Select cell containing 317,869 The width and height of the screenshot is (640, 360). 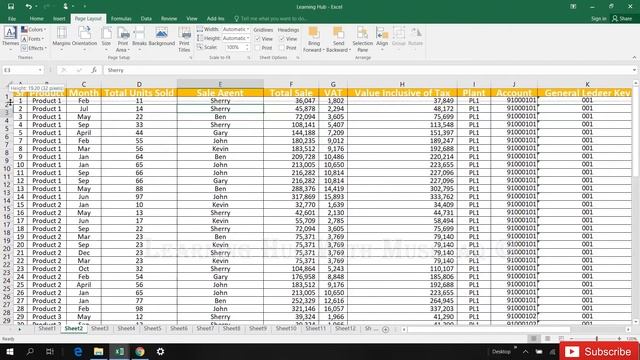291,196
